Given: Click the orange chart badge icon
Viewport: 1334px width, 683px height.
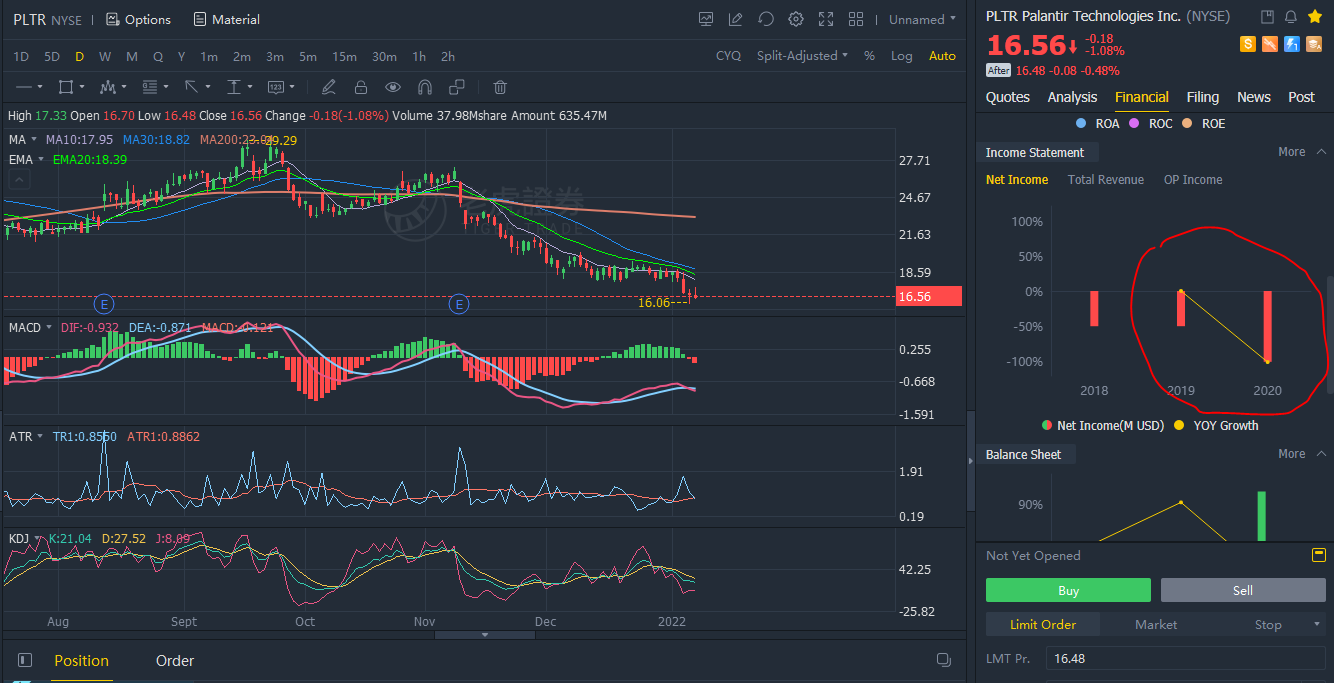Looking at the screenshot, I should 1270,43.
